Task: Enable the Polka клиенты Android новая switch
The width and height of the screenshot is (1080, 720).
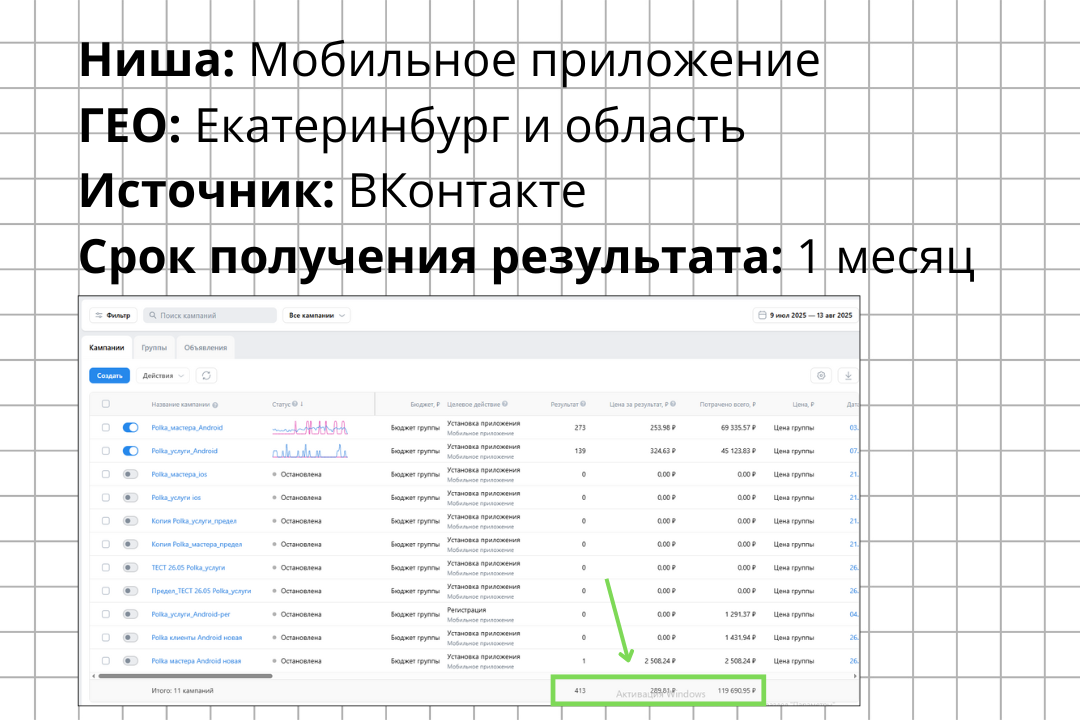Action: [x=130, y=637]
